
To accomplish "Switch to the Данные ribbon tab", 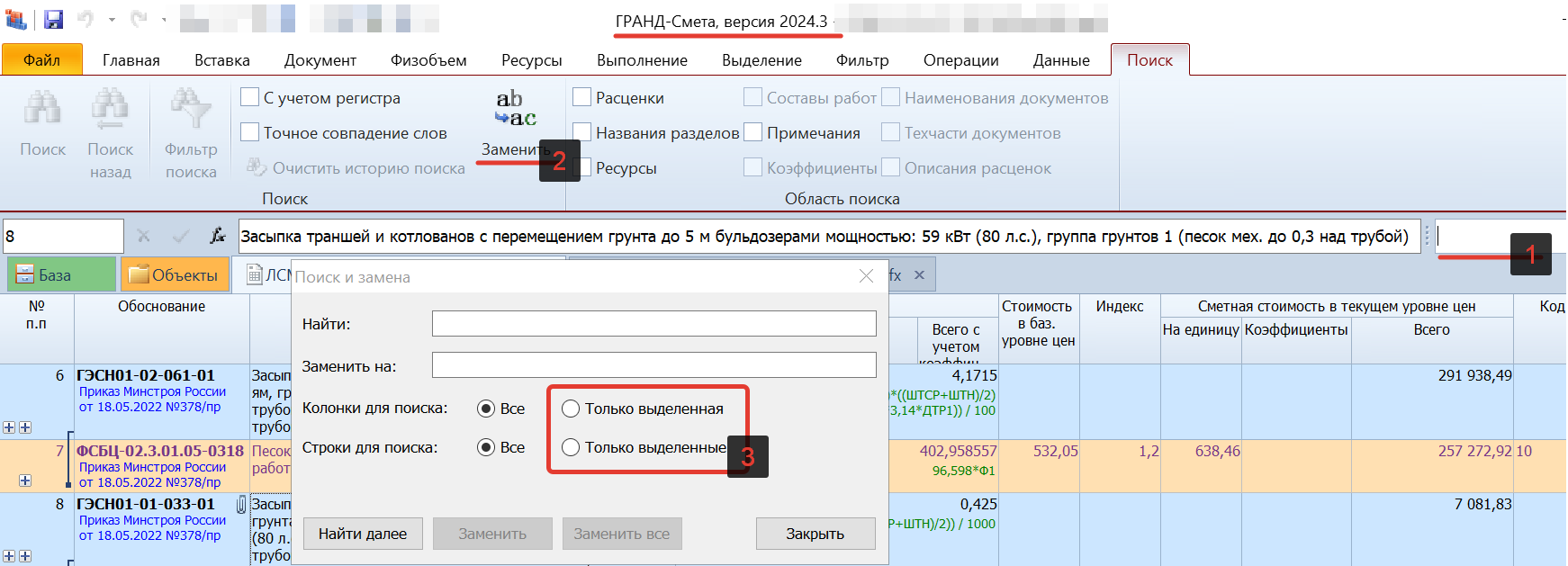I will [x=1061, y=60].
